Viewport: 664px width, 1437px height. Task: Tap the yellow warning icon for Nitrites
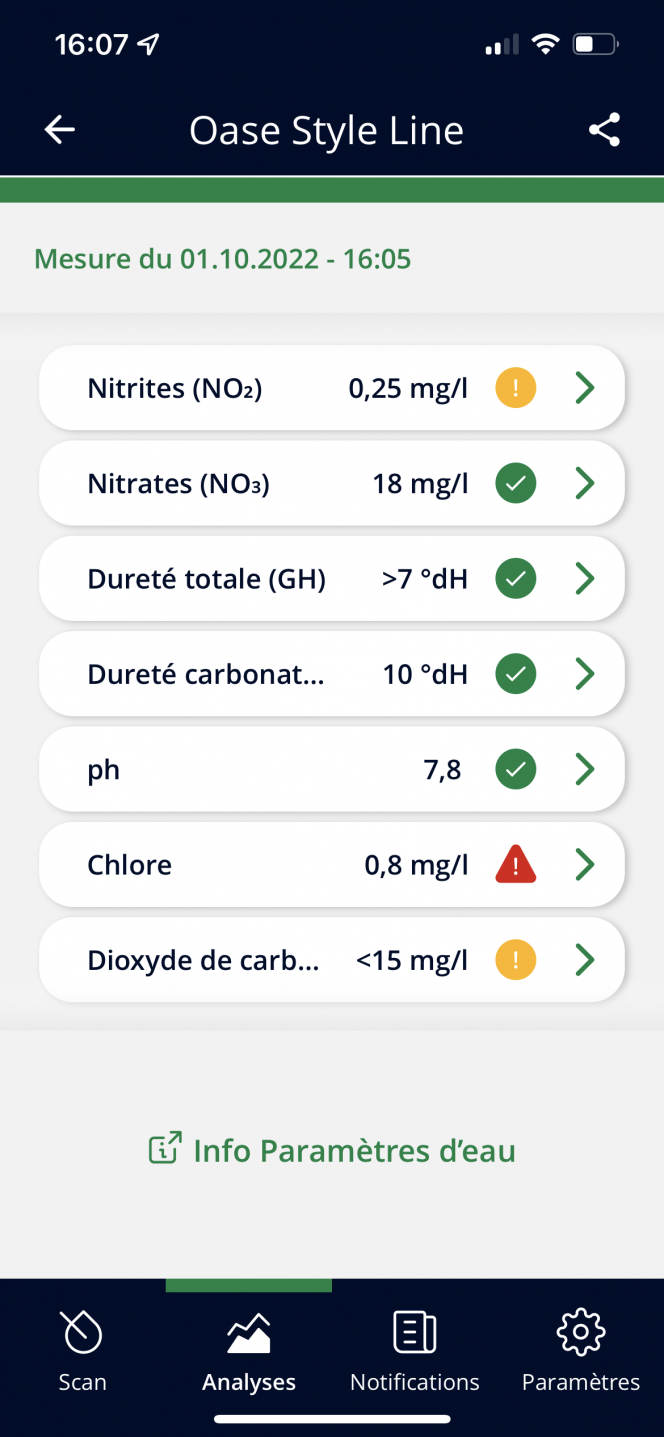515,388
